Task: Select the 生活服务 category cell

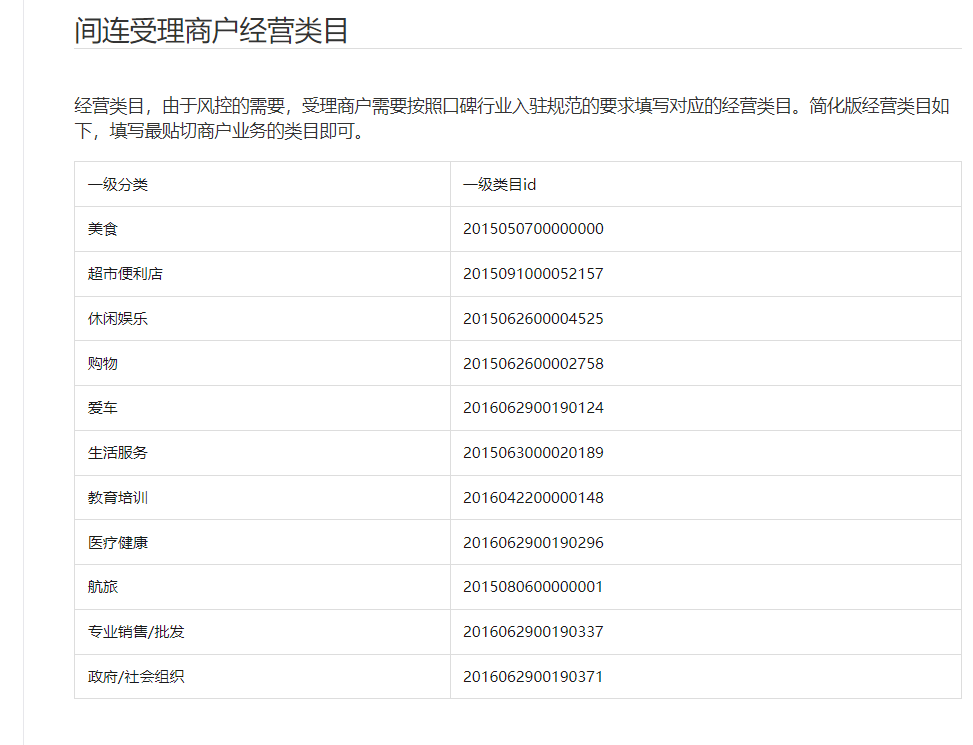Action: pyautogui.click(x=118, y=453)
